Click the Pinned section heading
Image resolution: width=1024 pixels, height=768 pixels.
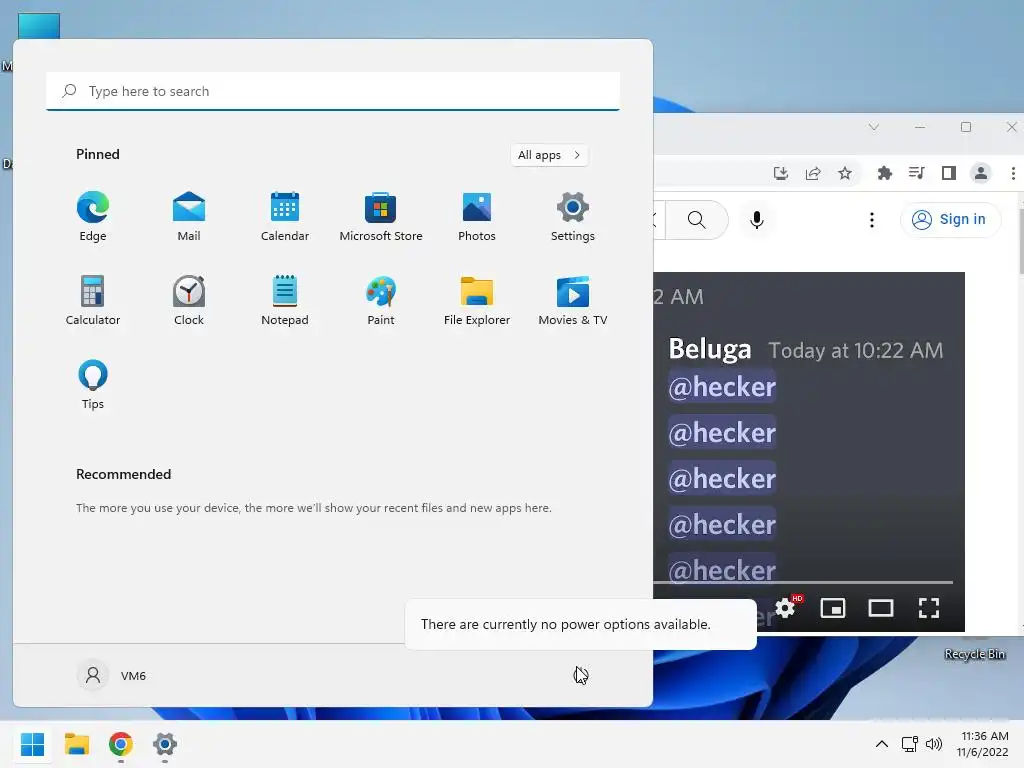(x=98, y=154)
